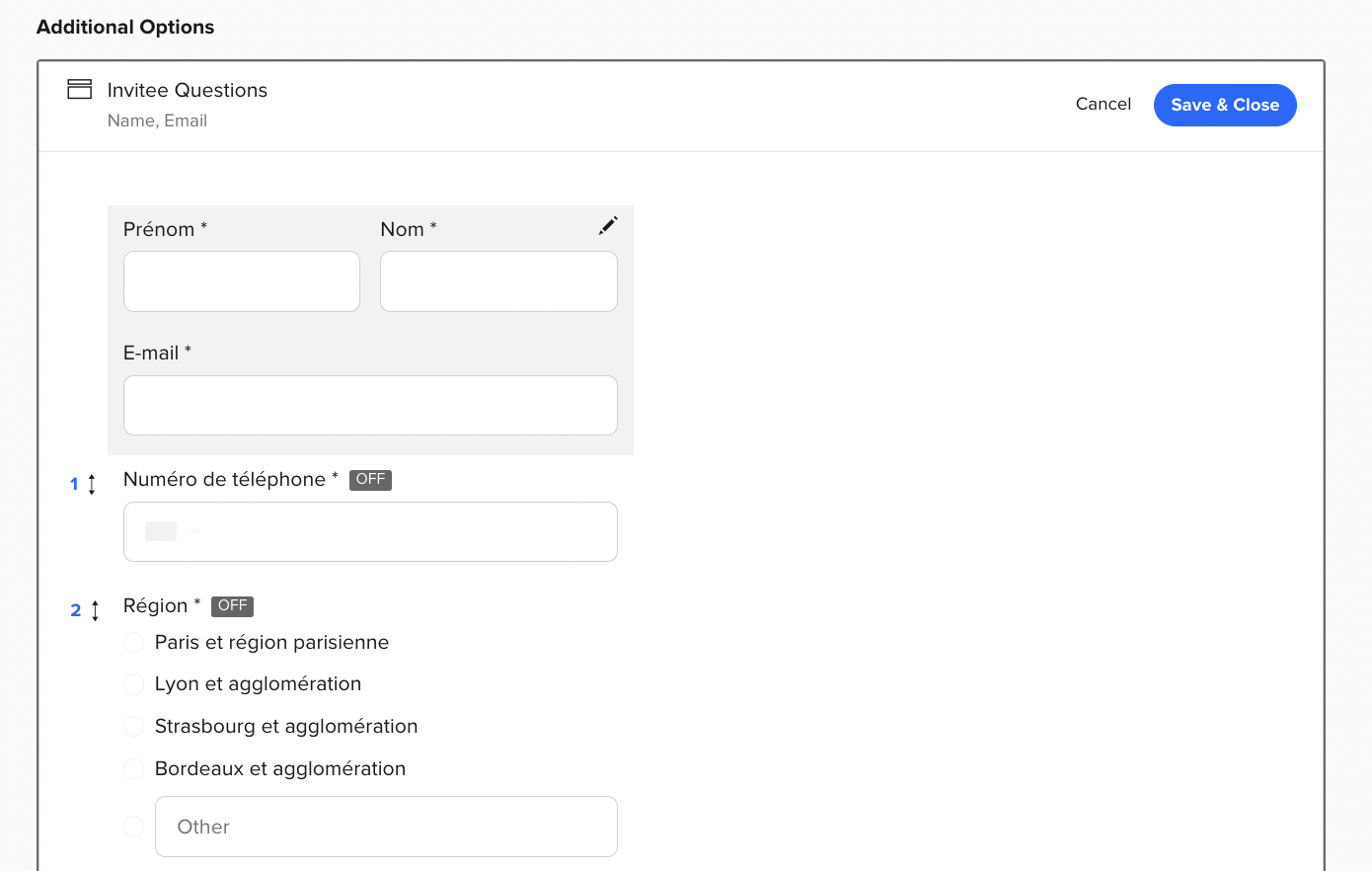Image resolution: width=1372 pixels, height=871 pixels.
Task: Click inside the E-mail field
Action: tap(370, 405)
